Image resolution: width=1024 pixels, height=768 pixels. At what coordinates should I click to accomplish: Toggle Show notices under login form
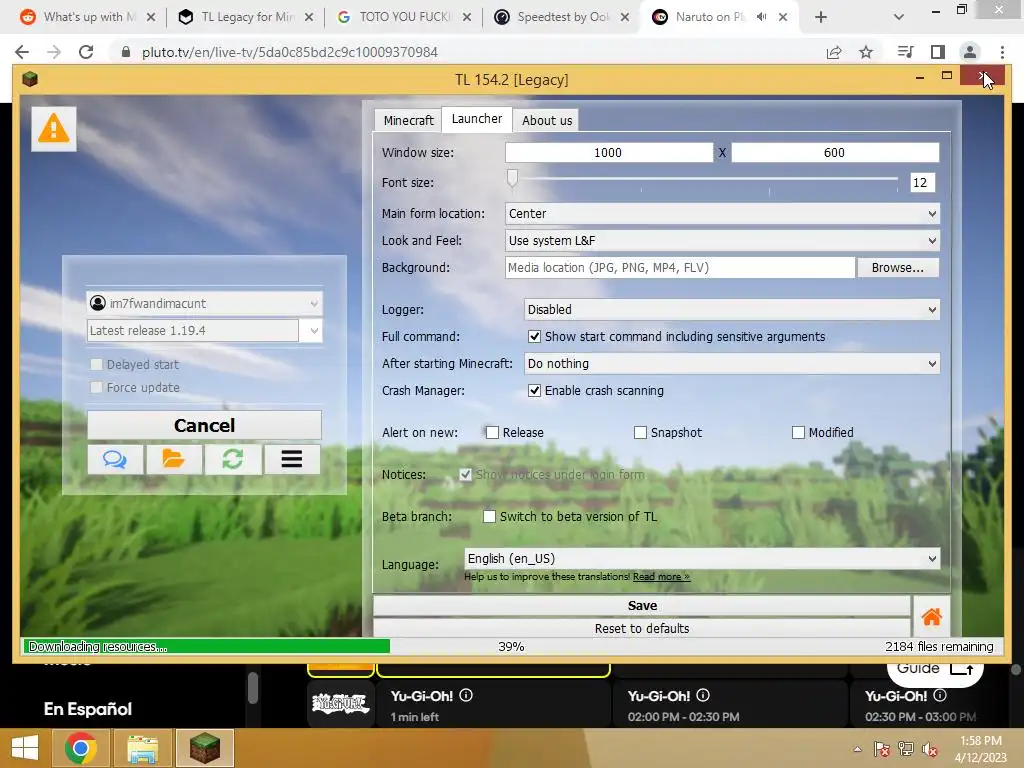[x=466, y=474]
